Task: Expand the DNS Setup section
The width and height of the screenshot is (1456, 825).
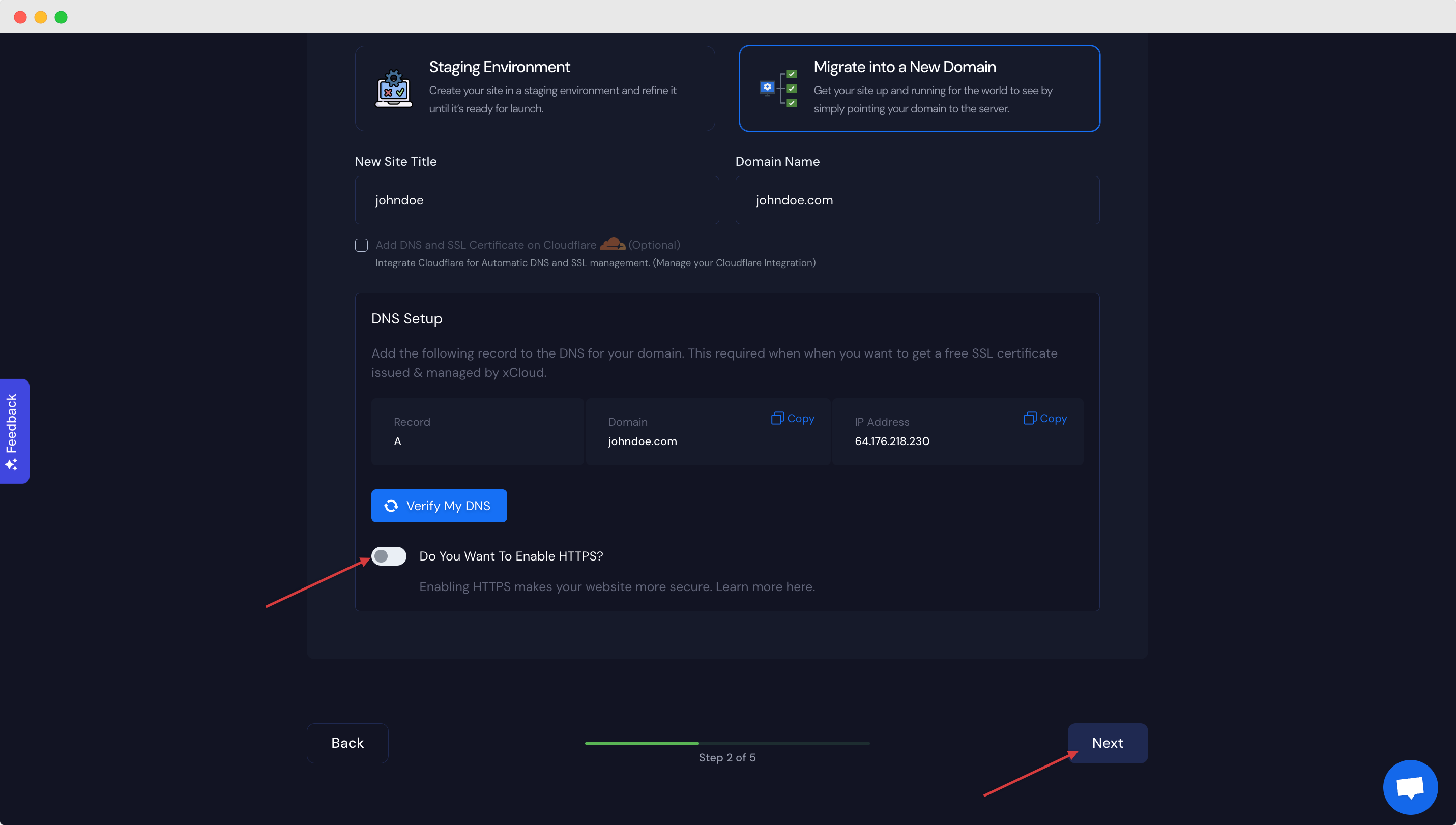Action: (406, 318)
